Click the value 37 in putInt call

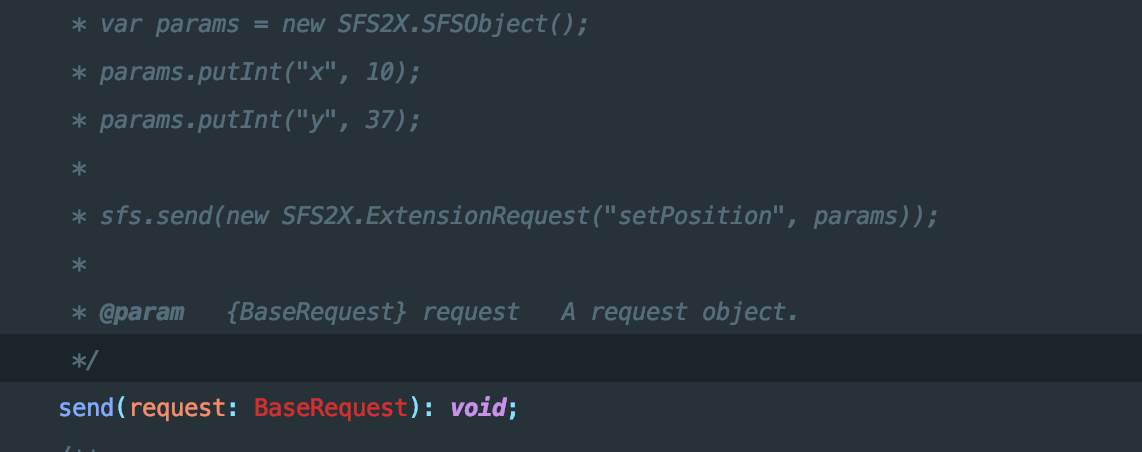coord(382,120)
